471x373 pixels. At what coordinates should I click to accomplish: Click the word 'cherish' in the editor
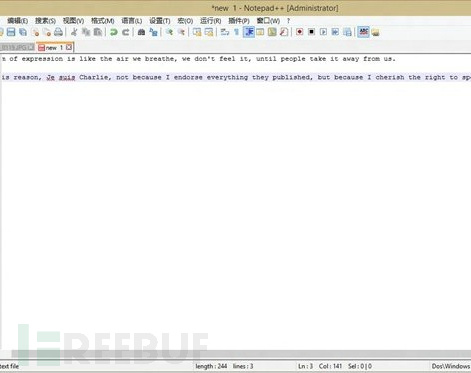coord(390,77)
